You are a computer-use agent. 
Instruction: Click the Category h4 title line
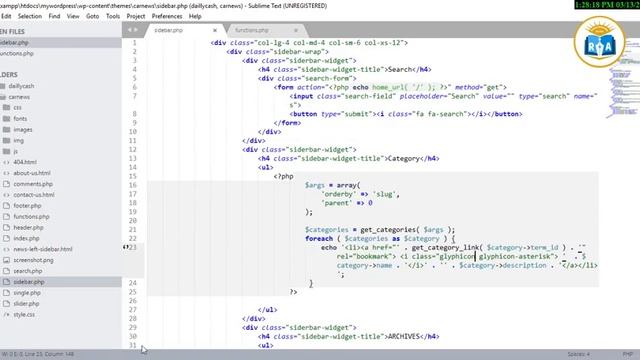click(349, 159)
